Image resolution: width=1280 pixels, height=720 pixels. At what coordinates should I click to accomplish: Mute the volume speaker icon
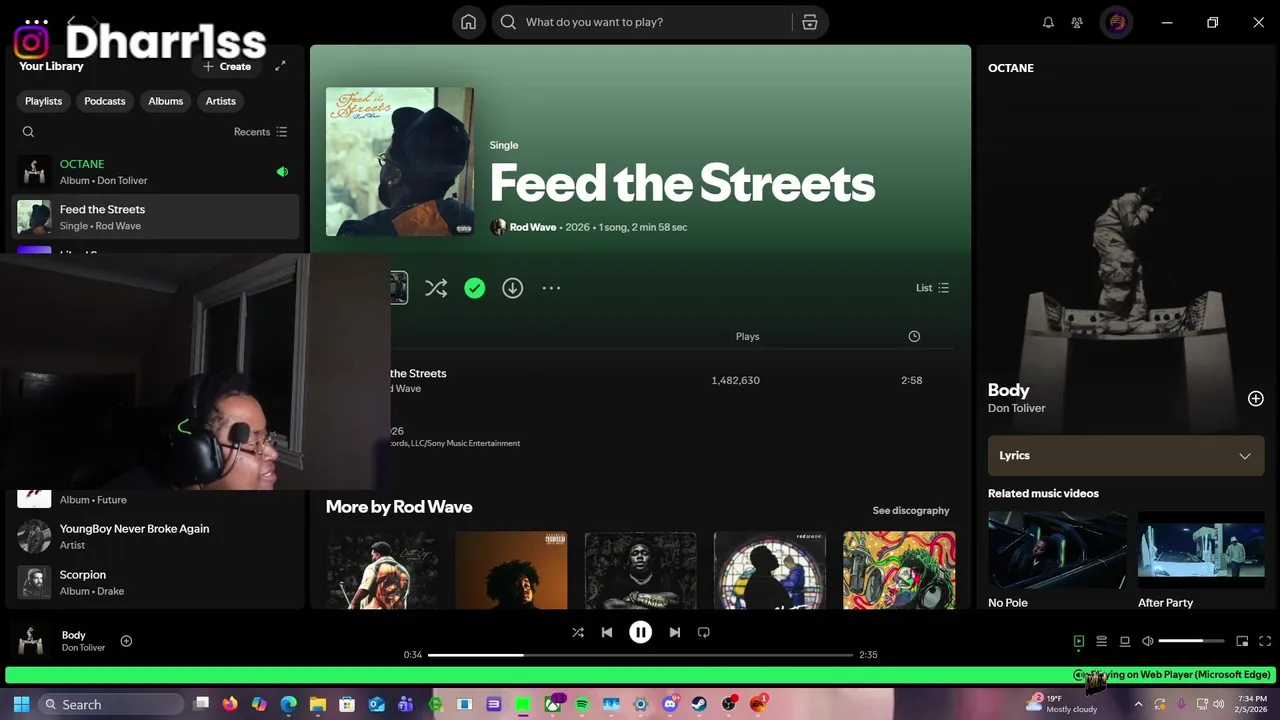pos(1148,641)
